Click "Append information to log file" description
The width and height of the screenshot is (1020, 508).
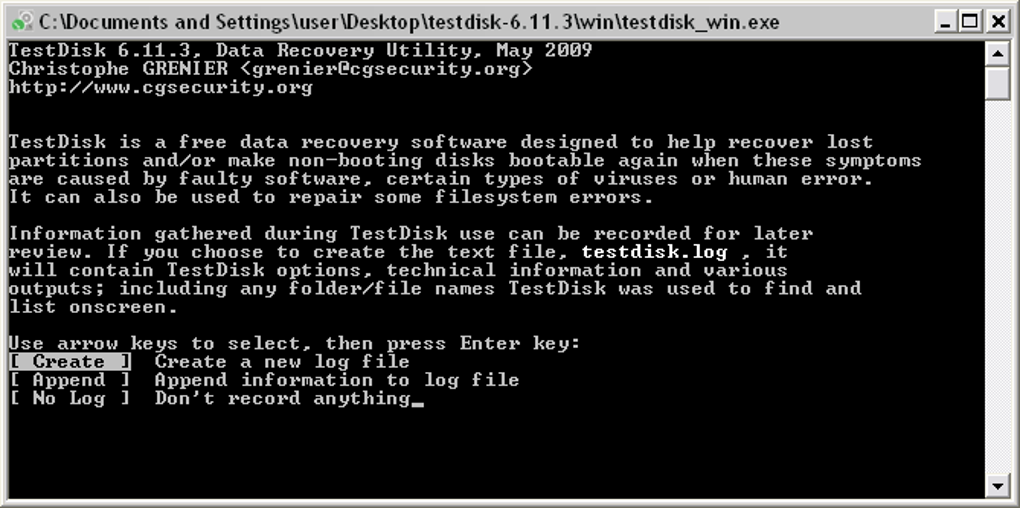click(337, 380)
